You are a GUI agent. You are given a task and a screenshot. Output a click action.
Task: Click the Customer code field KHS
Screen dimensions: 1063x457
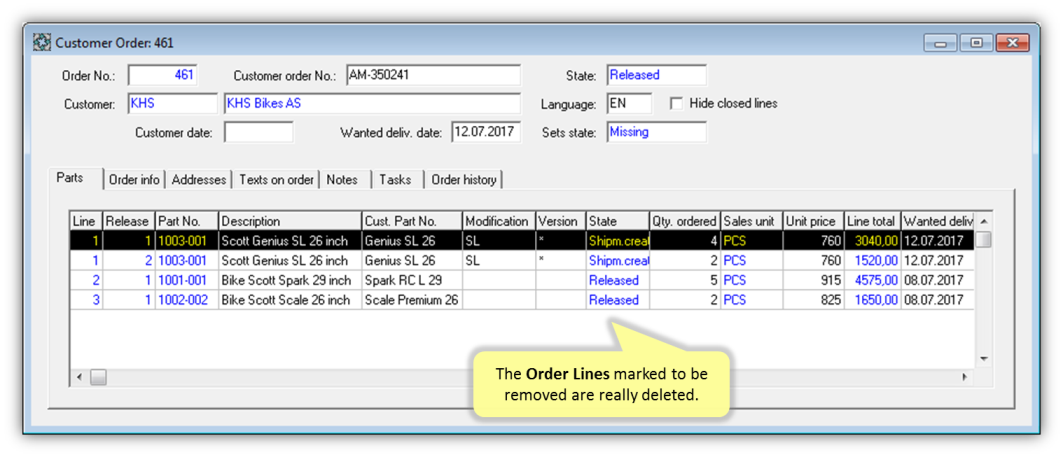[x=172, y=104]
